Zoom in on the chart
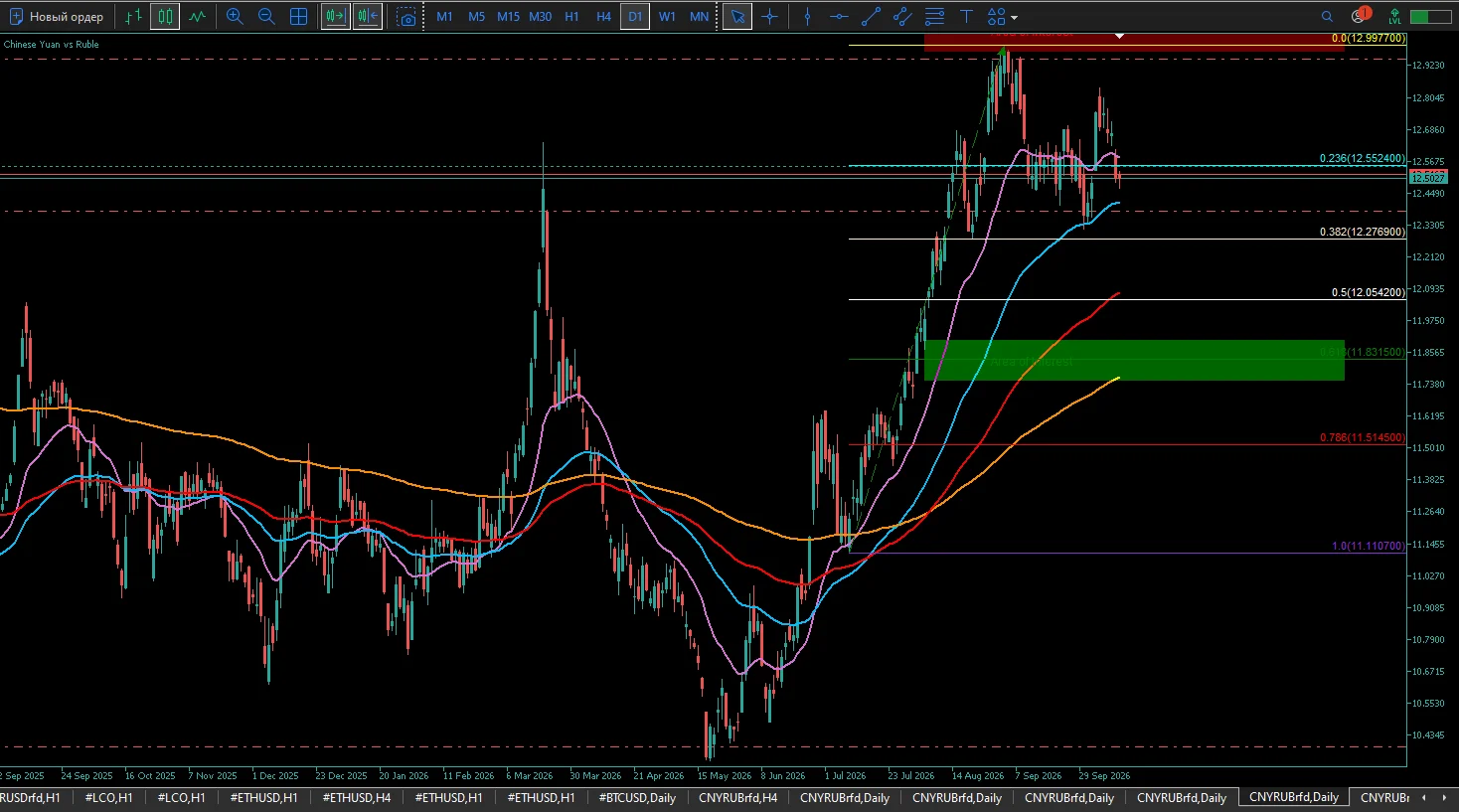The width and height of the screenshot is (1459, 812). tap(235, 17)
